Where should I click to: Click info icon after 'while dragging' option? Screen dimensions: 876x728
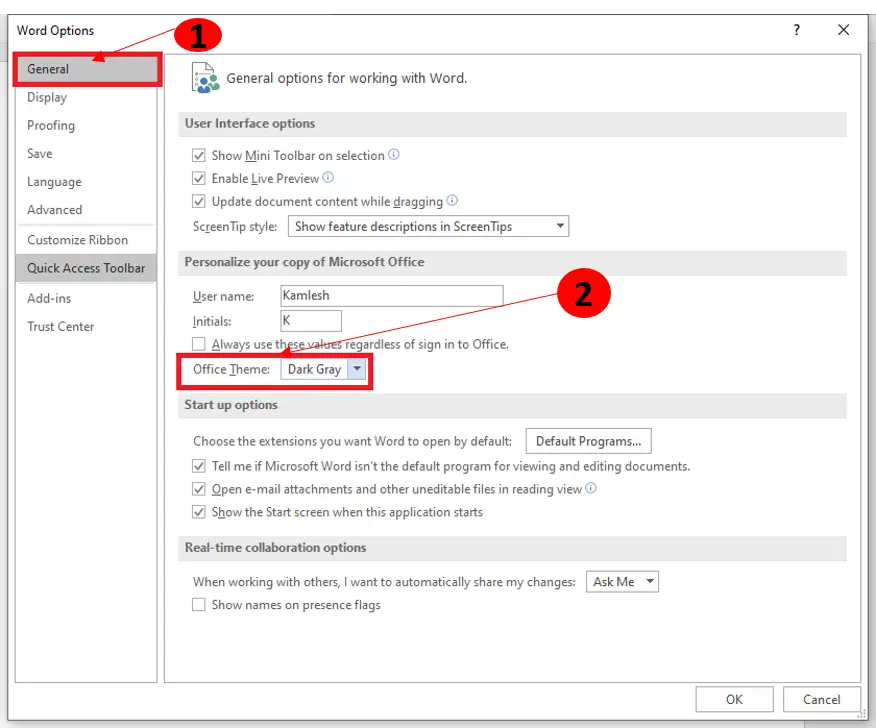[x=452, y=200]
